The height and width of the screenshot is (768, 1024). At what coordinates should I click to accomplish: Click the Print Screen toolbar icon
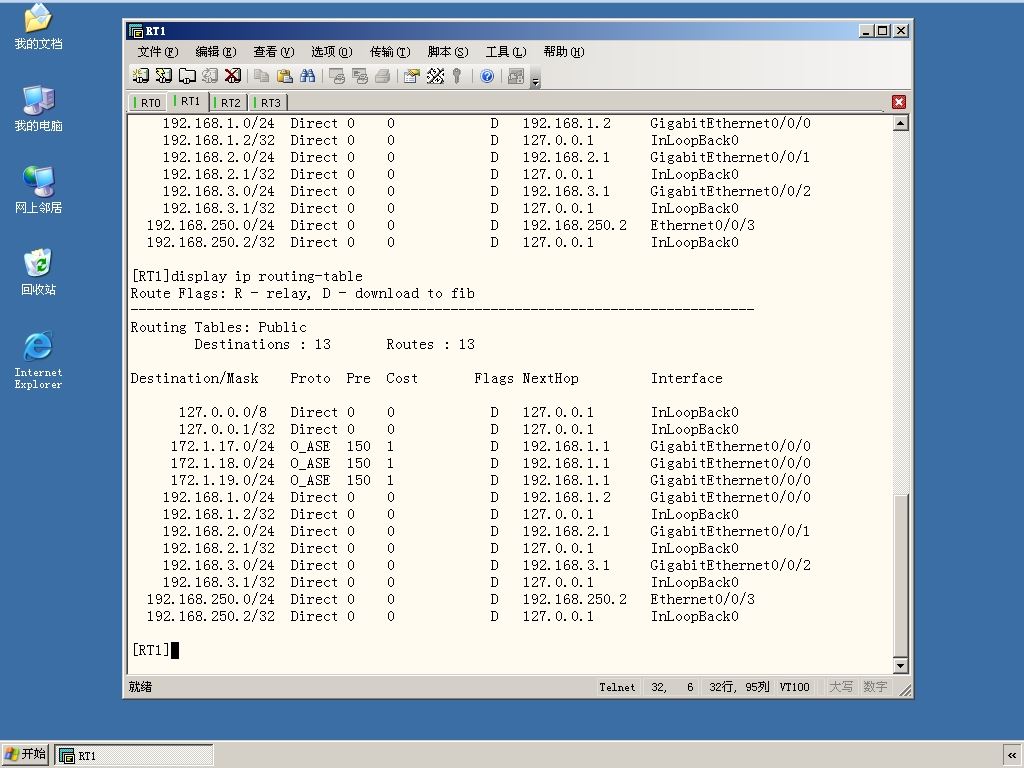pos(337,76)
